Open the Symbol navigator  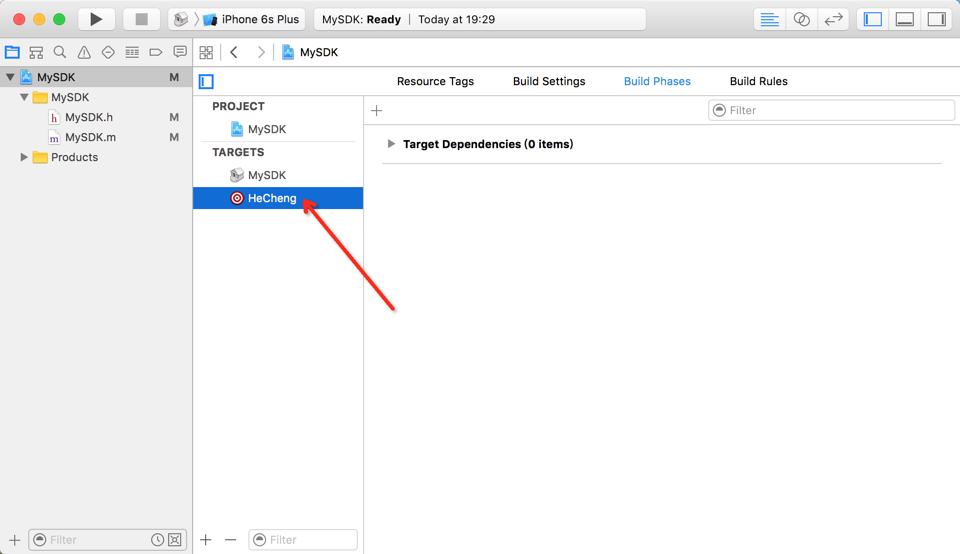[36, 52]
